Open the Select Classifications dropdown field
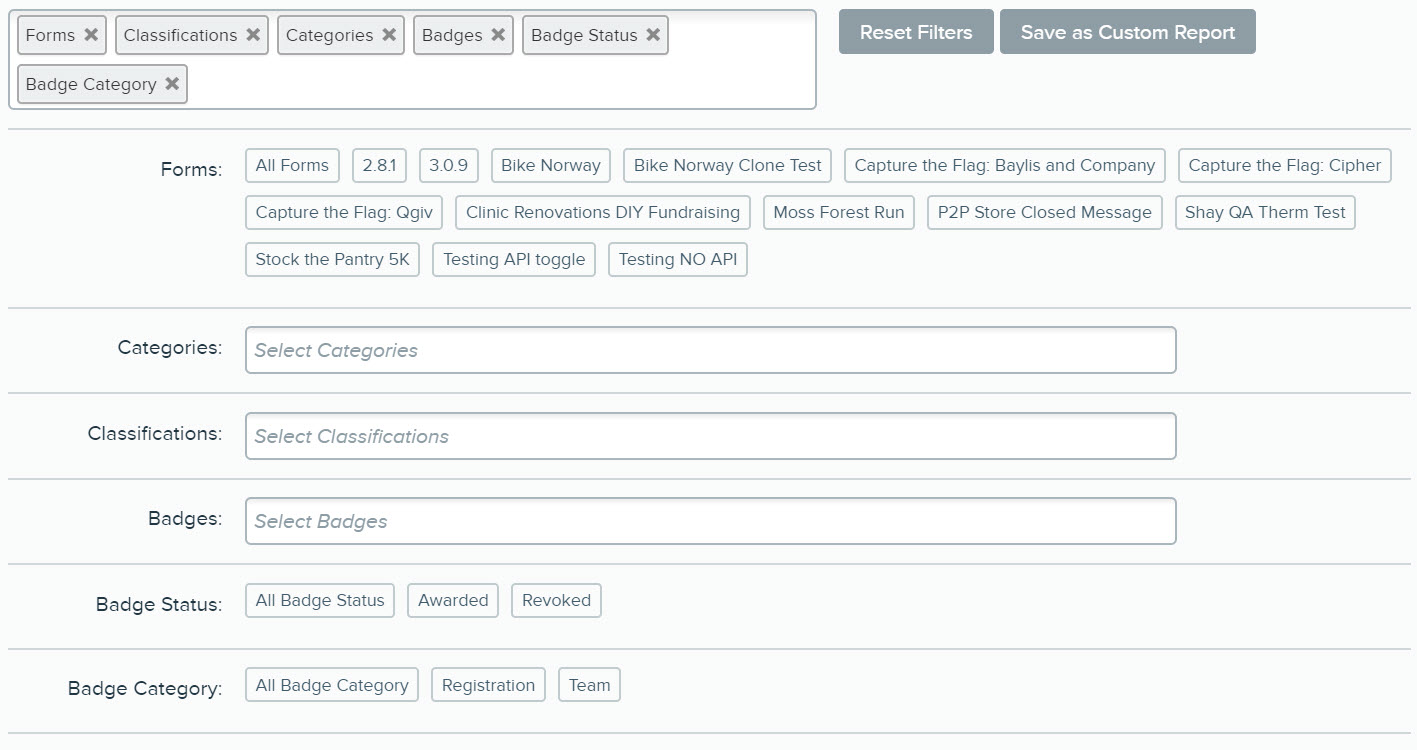This screenshot has height=750, width=1417. (x=711, y=436)
